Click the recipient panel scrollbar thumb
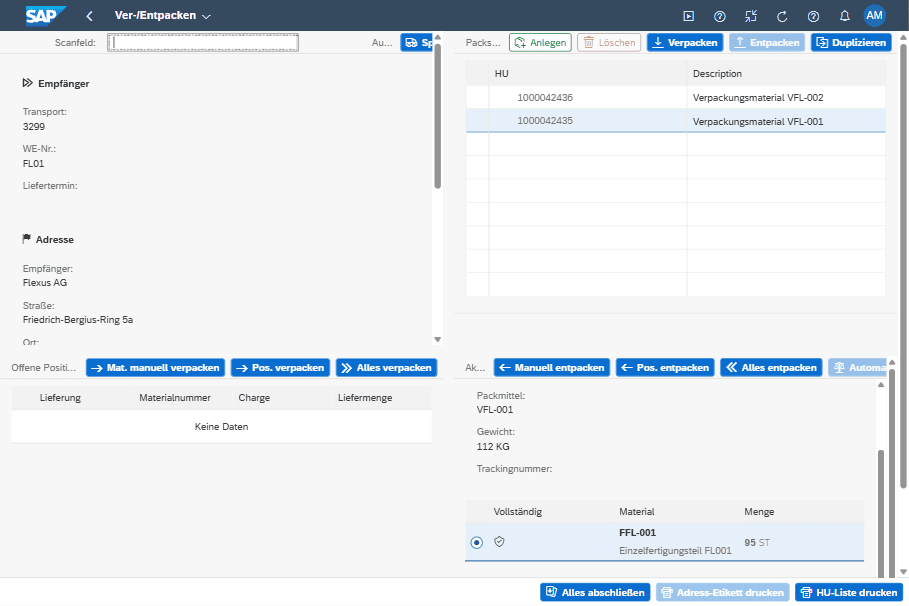Image resolution: width=909 pixels, height=606 pixels. 438,116
